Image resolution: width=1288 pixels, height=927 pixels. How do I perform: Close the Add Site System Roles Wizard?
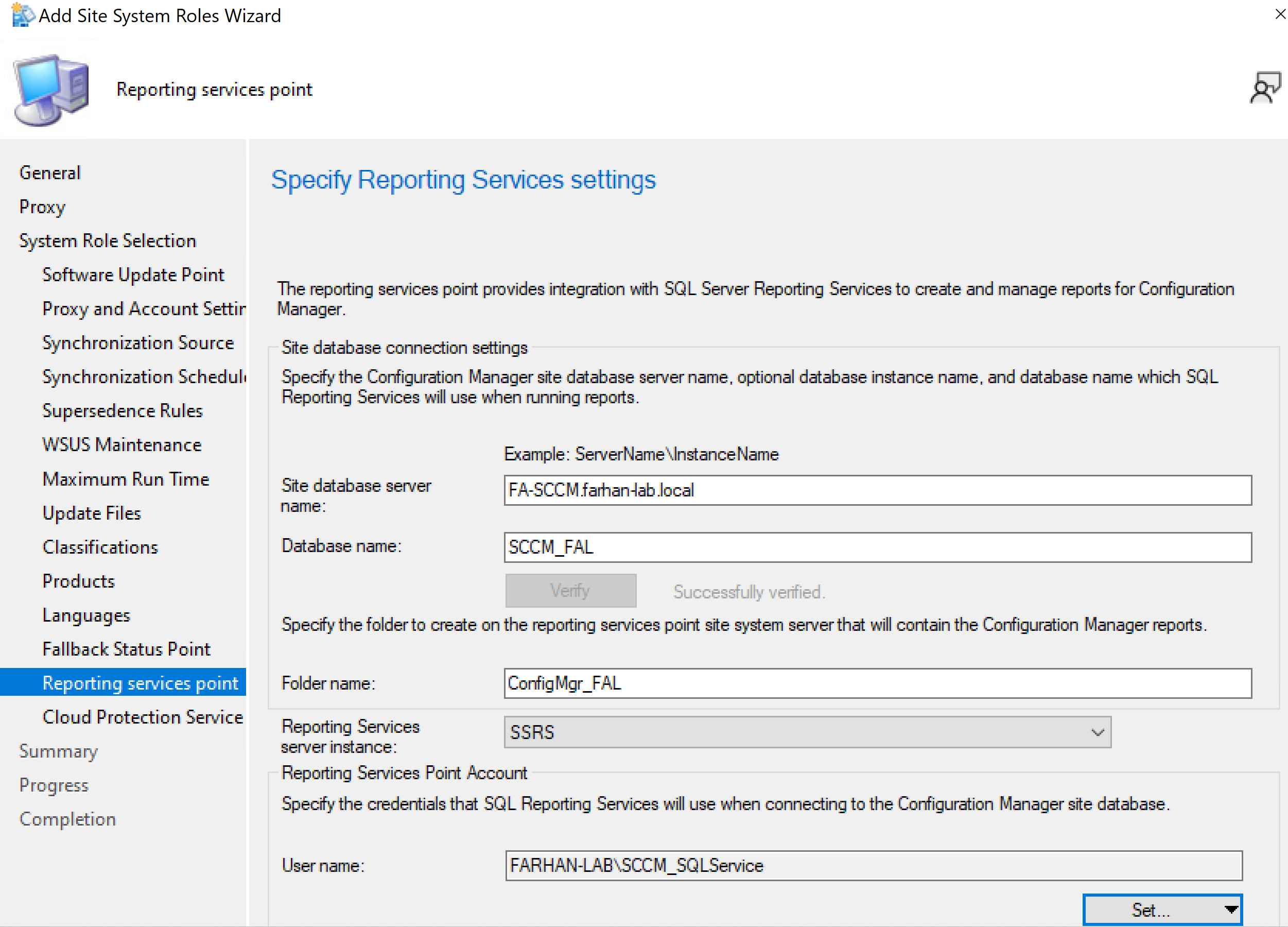1280,14
